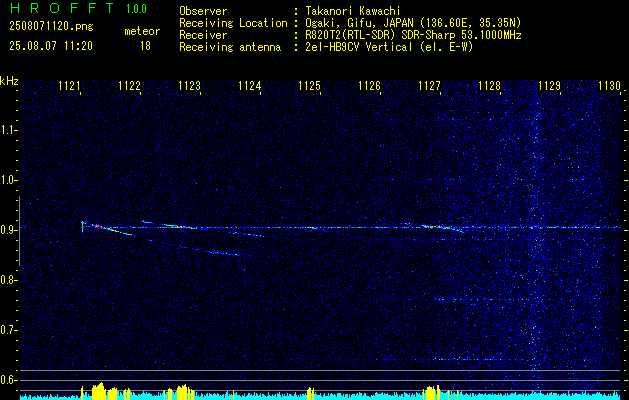Click the yellow power peak under 1127
This screenshot has width=629, height=400.
(432, 392)
